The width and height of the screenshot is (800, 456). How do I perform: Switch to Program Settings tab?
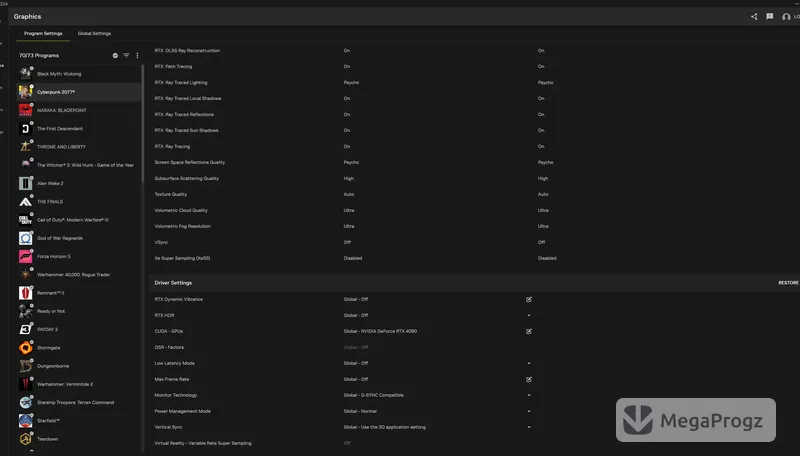(43, 33)
